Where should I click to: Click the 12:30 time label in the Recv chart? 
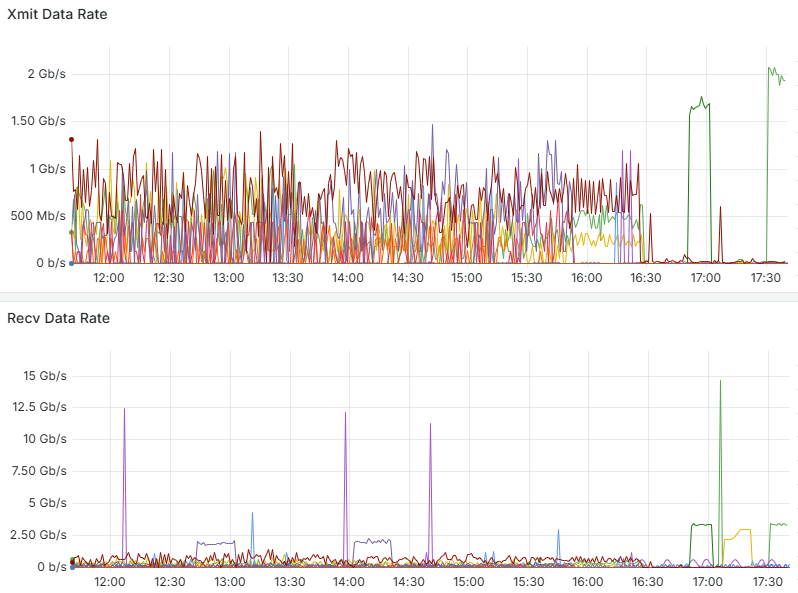coord(170,582)
